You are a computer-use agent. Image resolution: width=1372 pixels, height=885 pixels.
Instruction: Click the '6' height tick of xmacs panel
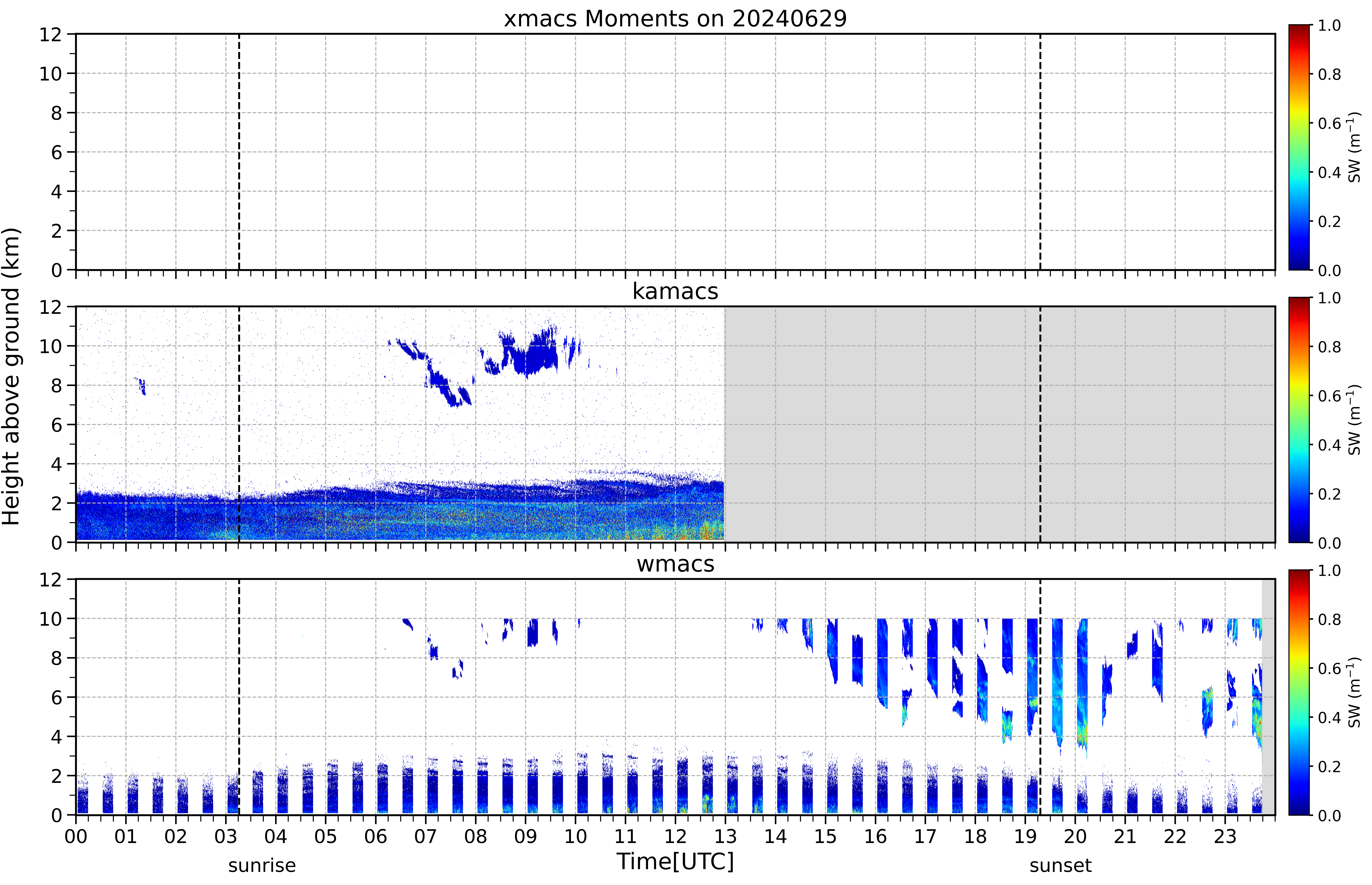click(x=56, y=152)
